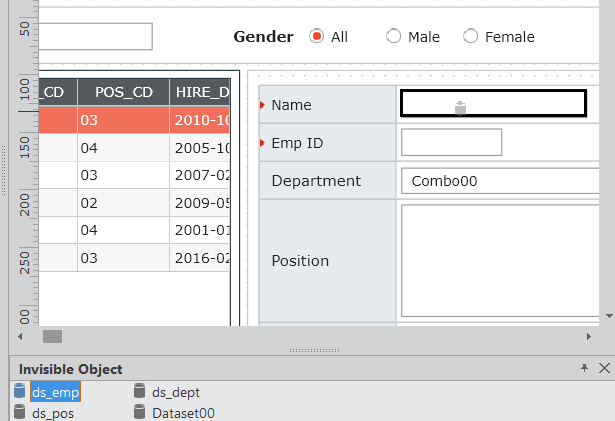Click the Invisible Object panel title
This screenshot has height=421, width=615.
(71, 369)
